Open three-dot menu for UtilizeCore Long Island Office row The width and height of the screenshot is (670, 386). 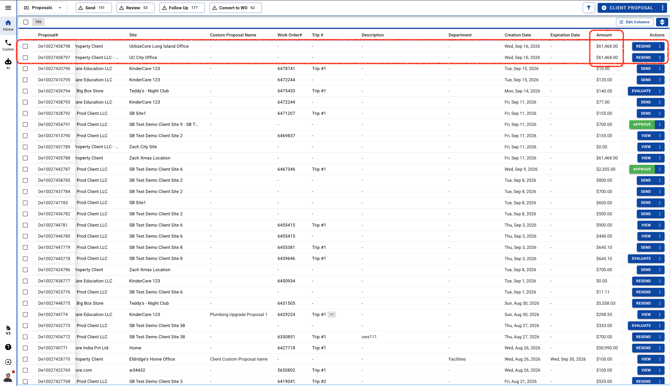[x=660, y=46]
